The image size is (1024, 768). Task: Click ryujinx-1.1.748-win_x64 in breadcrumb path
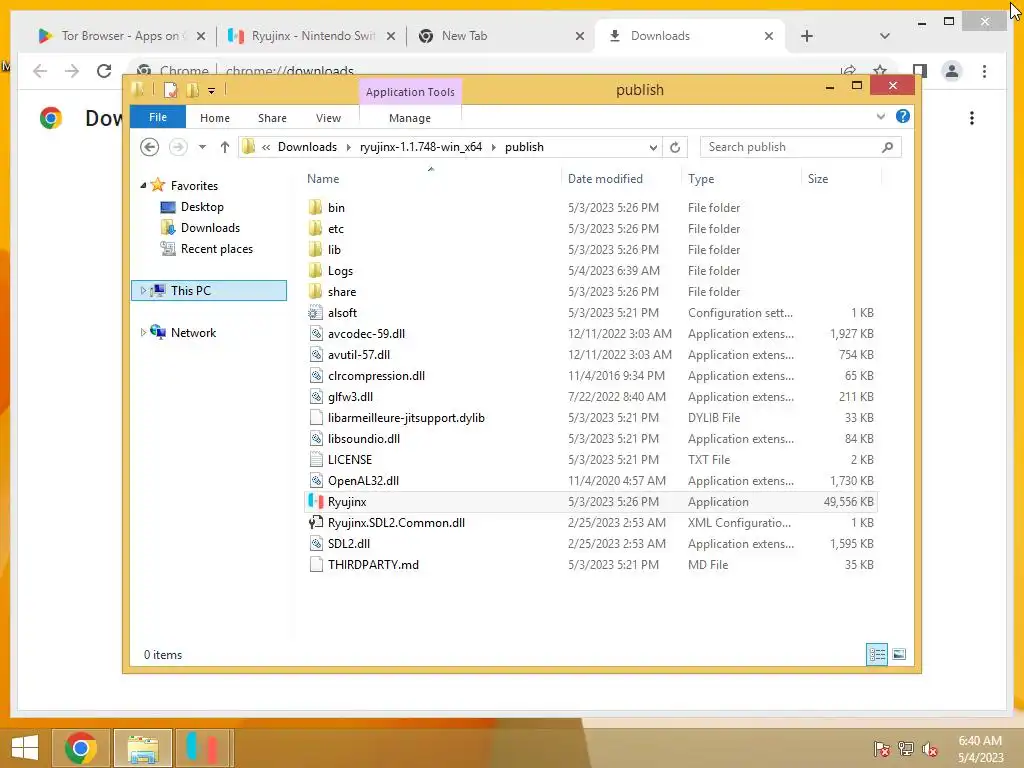[421, 147]
